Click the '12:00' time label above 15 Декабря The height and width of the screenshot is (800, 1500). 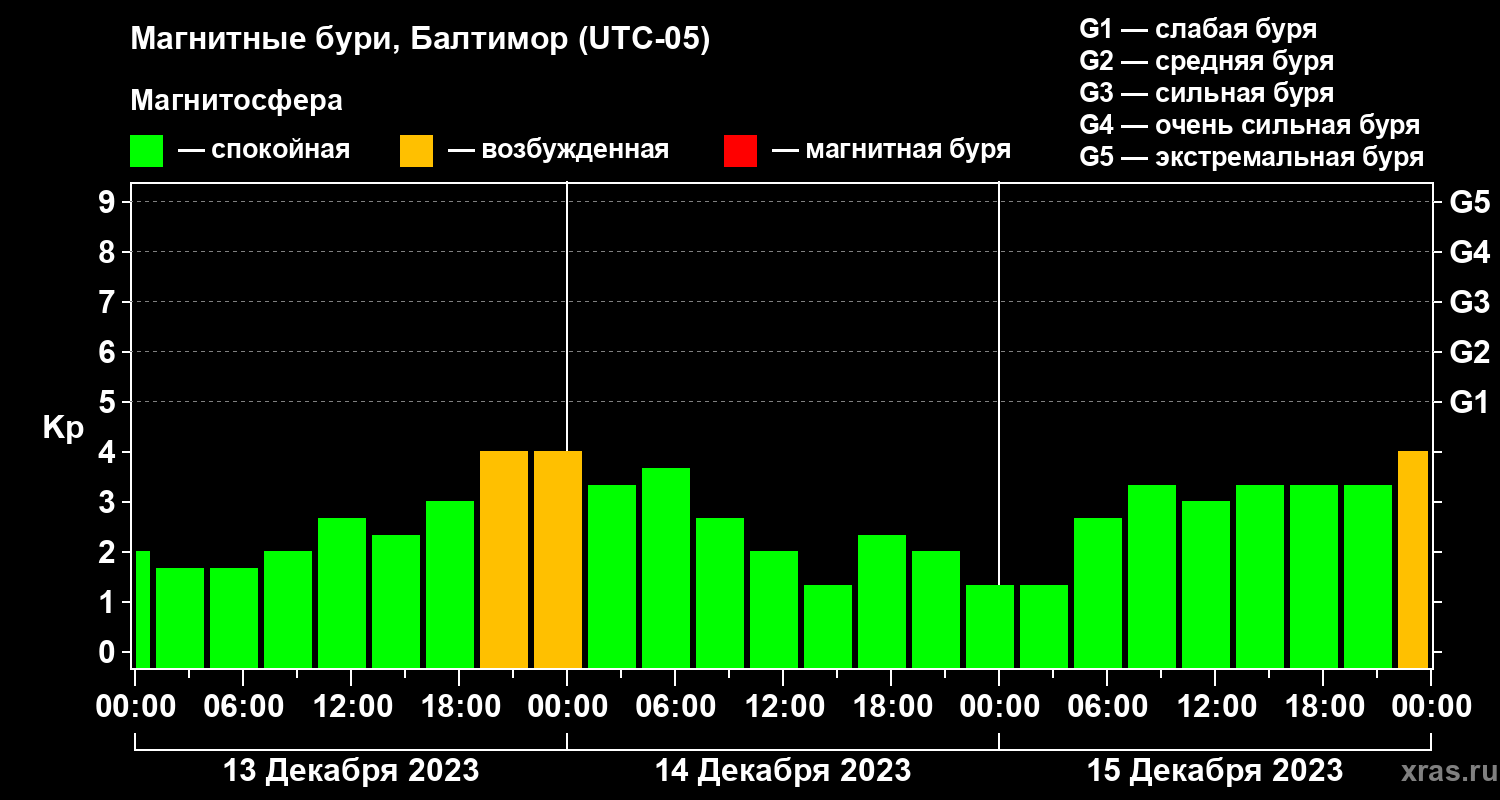click(x=1215, y=706)
